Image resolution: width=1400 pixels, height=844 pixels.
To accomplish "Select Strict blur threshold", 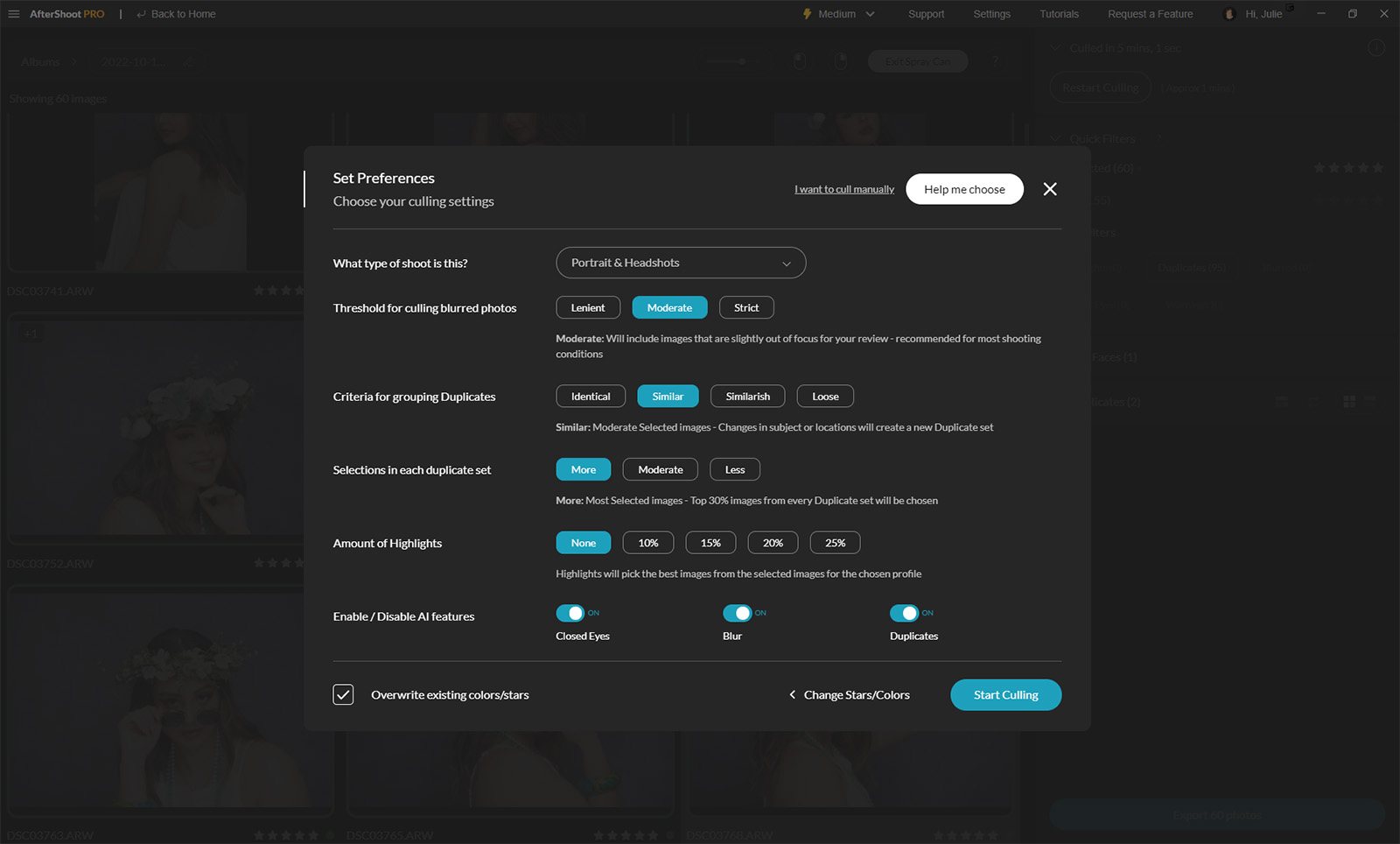I will 746,308.
